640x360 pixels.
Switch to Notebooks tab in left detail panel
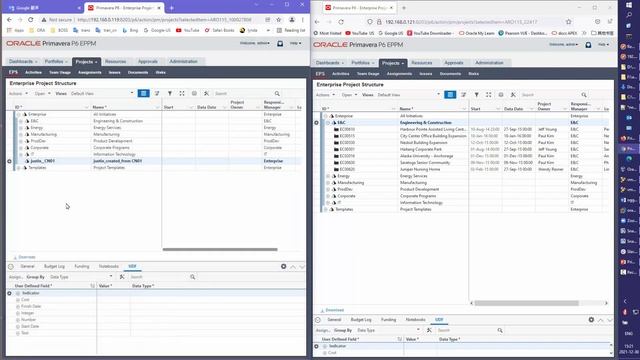point(109,266)
